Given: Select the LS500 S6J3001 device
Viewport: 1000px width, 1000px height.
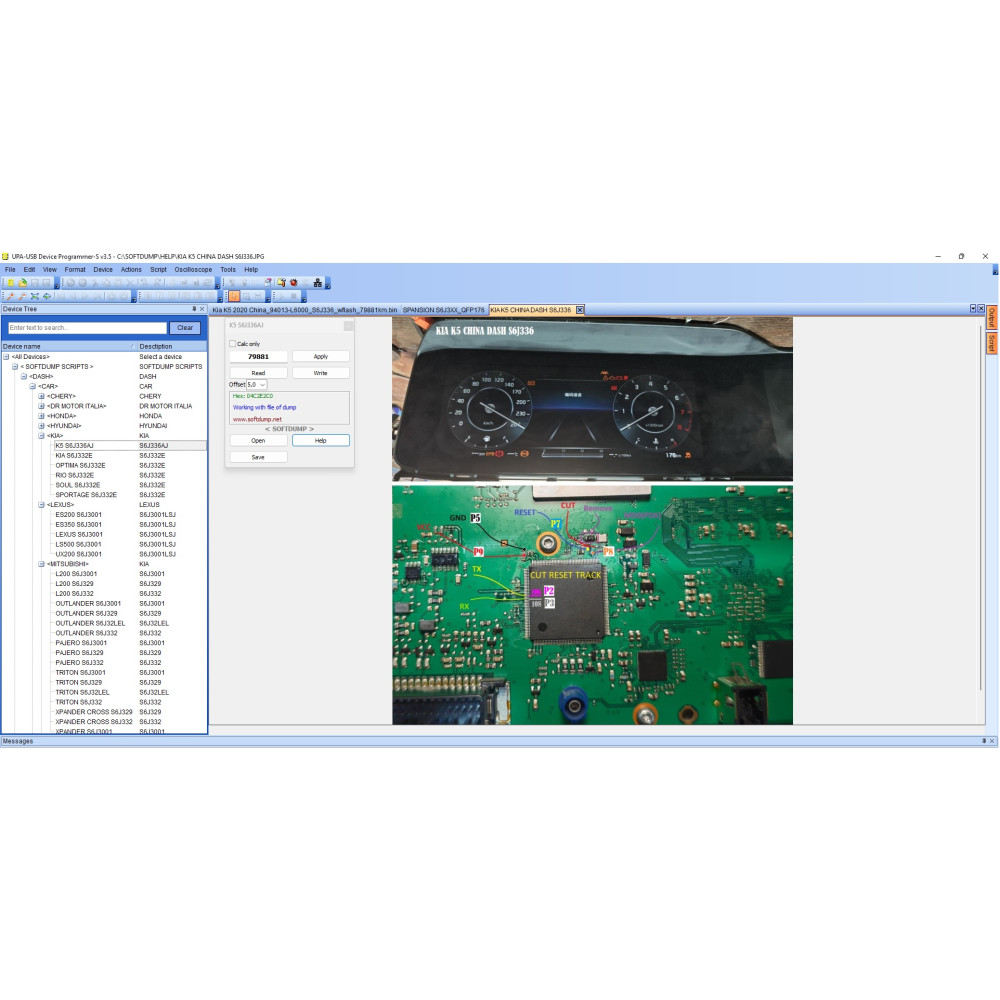Looking at the screenshot, I should coord(78,545).
